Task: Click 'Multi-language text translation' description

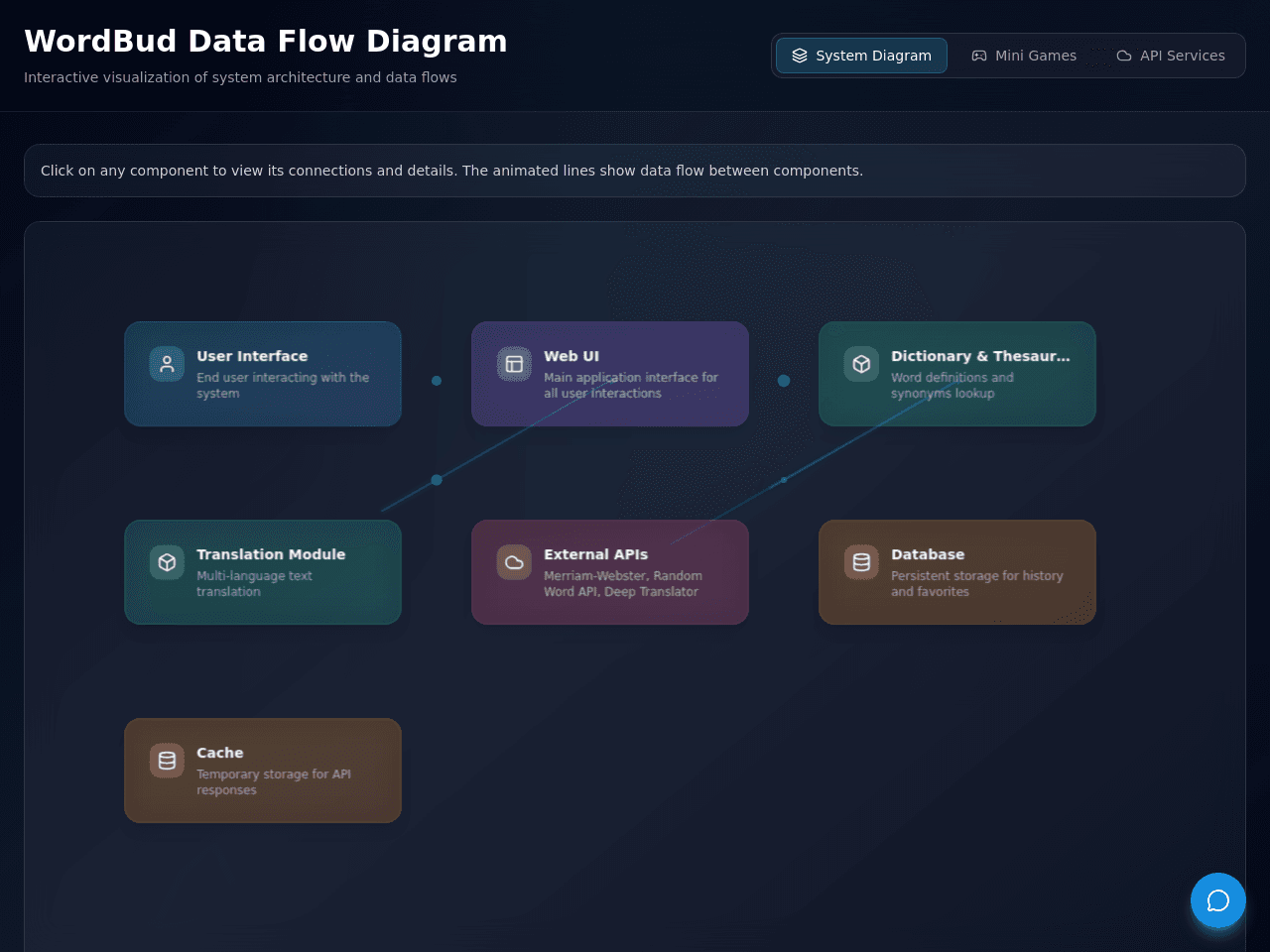Action: click(254, 584)
